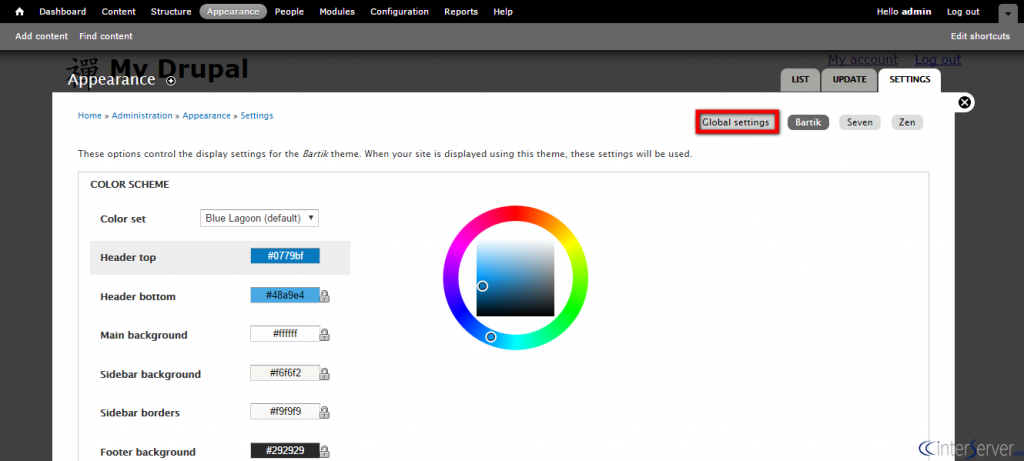Click the Main background color field #ffffff
Viewport: 1024px width, 461px height.
click(x=285, y=334)
